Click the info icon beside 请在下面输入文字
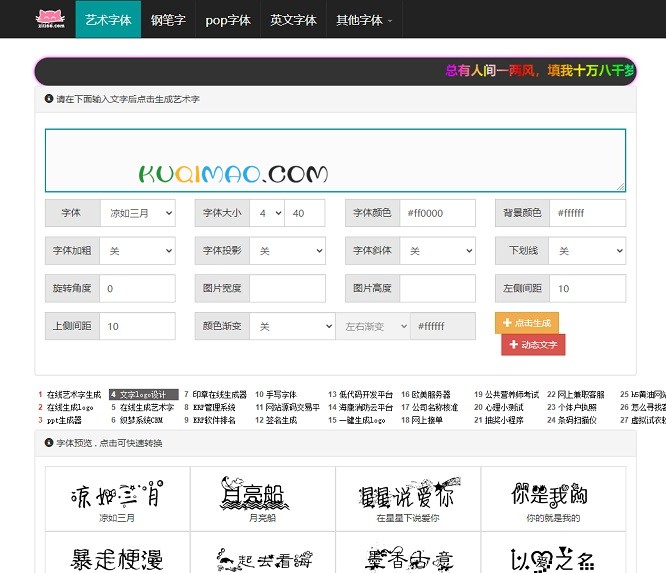This screenshot has height=573, width=666. pos(49,99)
